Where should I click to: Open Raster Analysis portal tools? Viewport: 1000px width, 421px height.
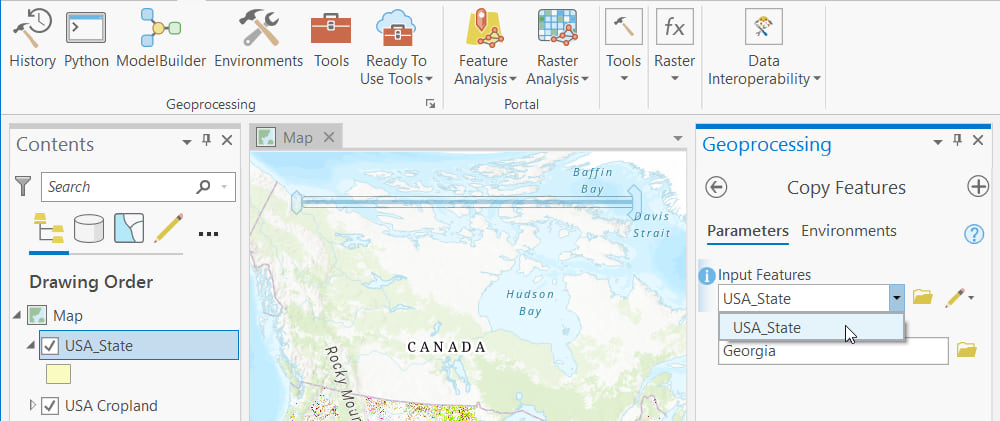click(557, 48)
